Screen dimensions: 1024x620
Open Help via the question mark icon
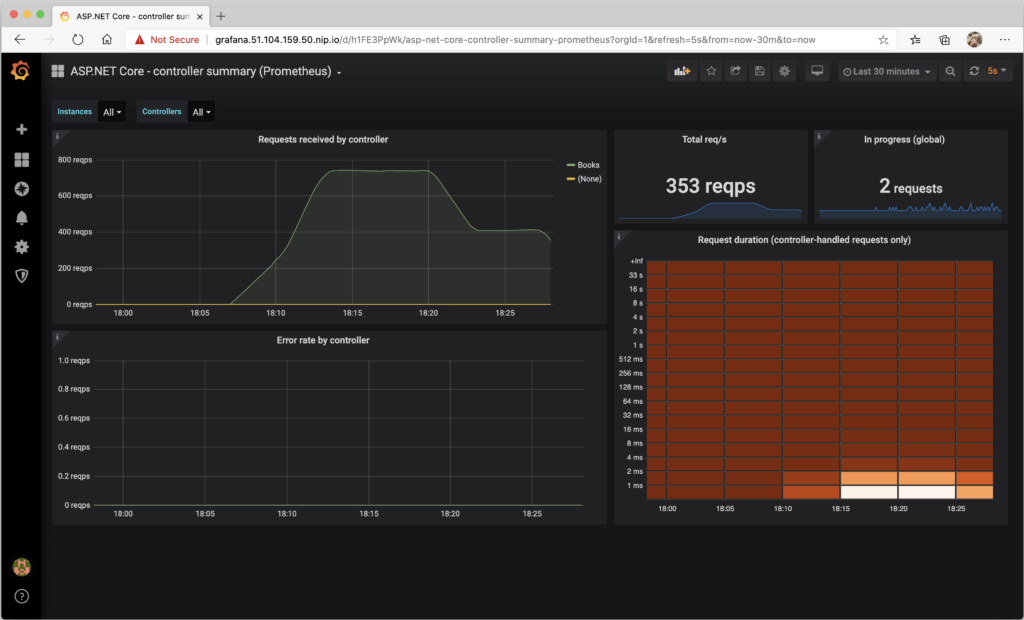22,596
